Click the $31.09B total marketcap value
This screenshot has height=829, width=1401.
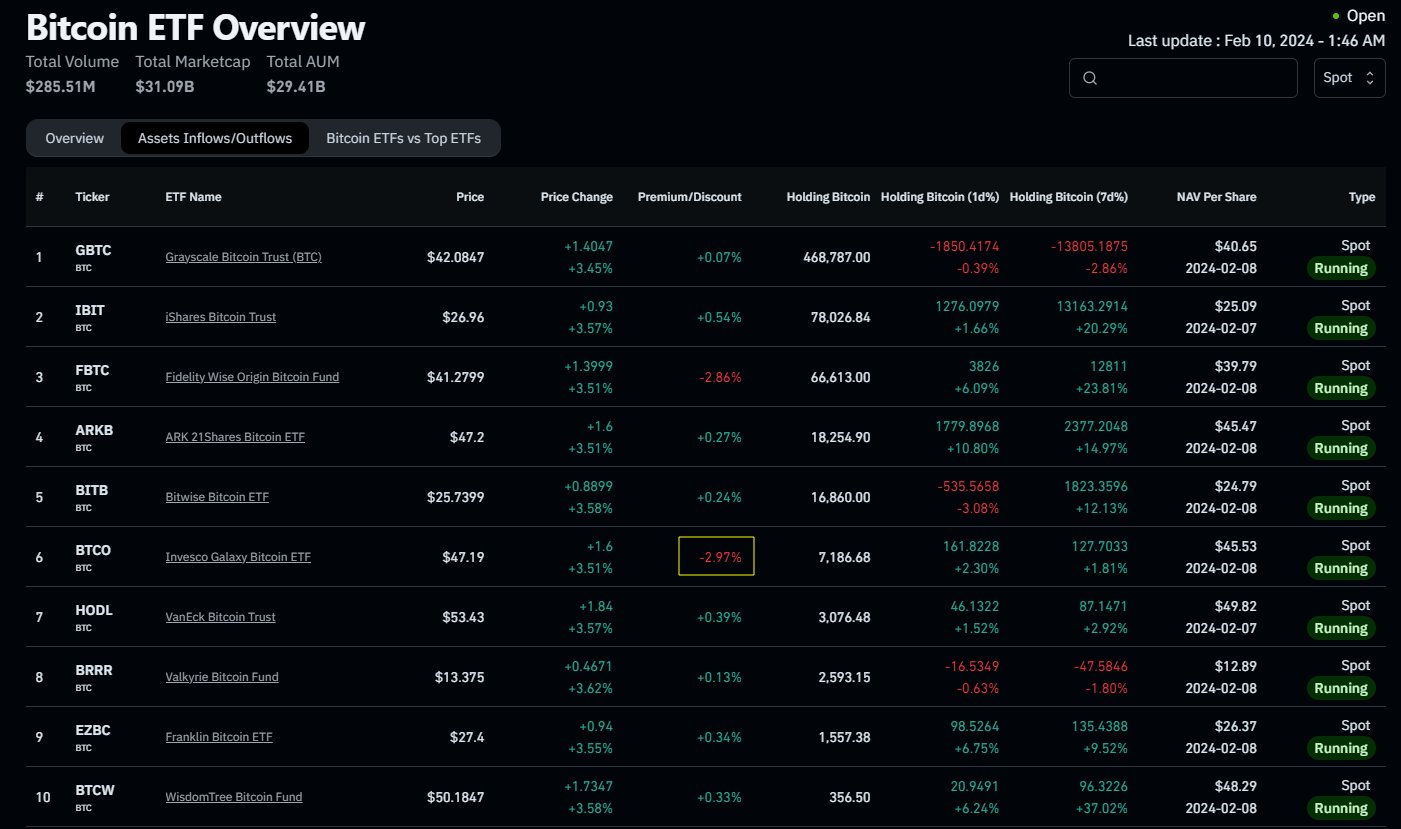point(165,86)
